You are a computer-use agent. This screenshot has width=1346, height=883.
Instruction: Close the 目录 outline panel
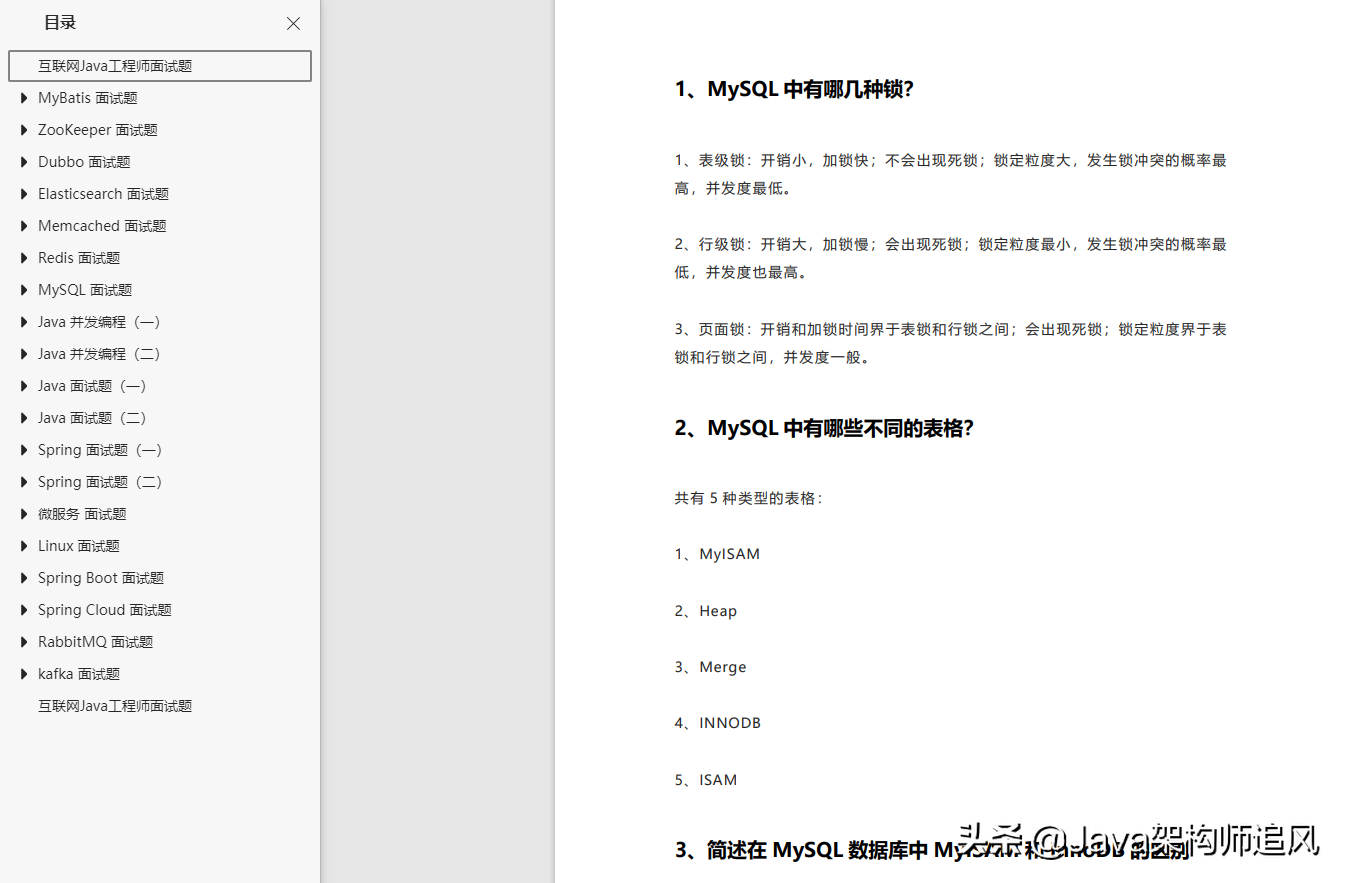click(293, 23)
